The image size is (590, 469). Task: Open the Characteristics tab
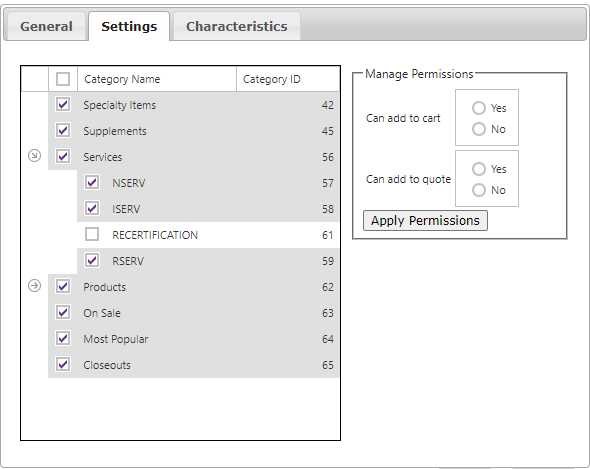(x=237, y=26)
